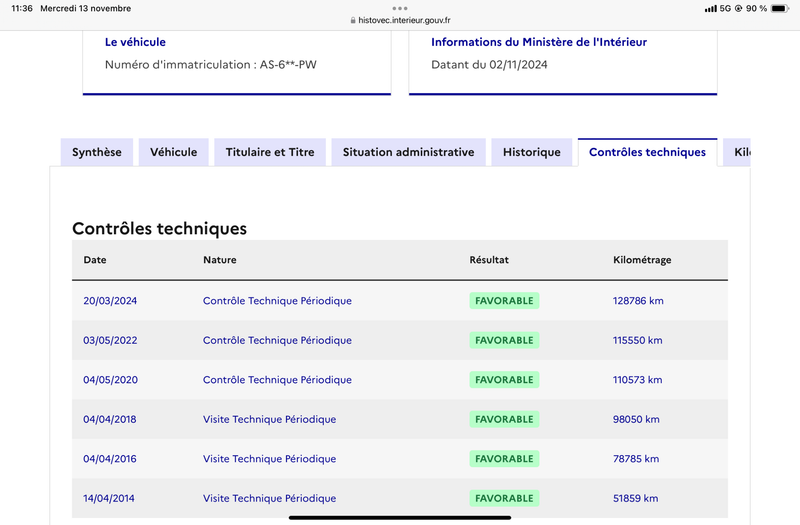
Task: Click the Date column header
Action: coord(95,260)
